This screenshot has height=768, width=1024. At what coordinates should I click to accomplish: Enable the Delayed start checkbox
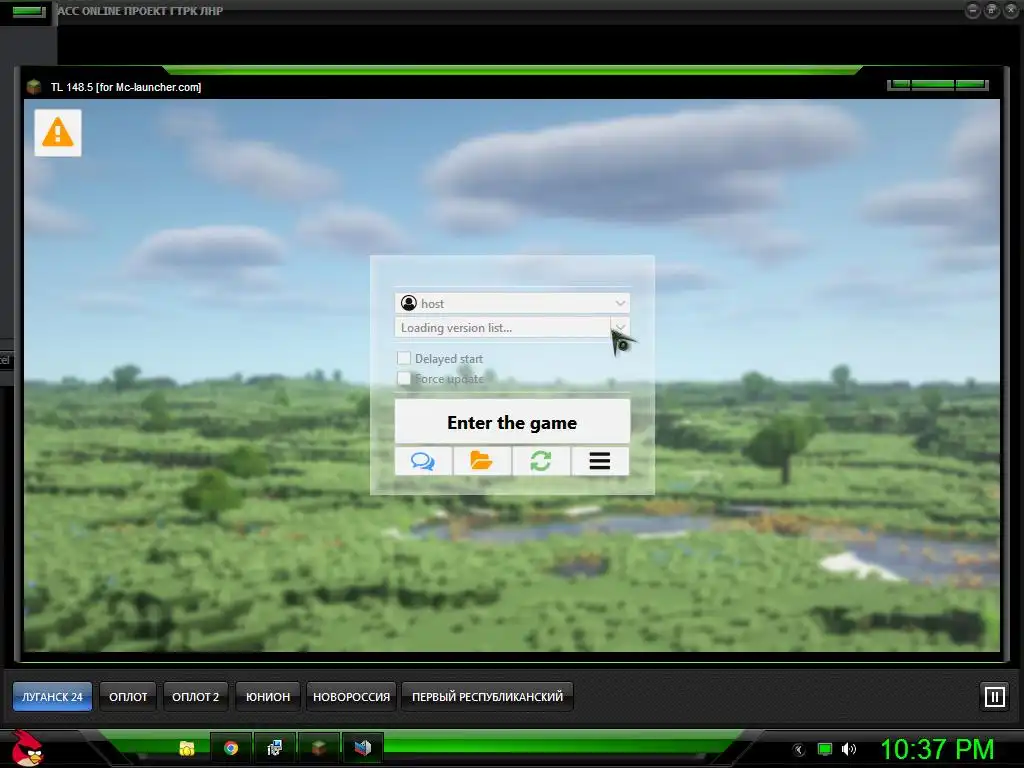[404, 358]
